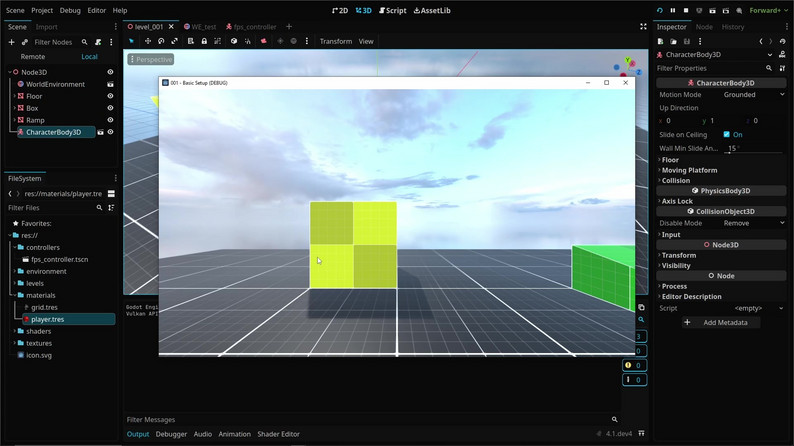This screenshot has height=446, width=794.
Task: Pause the running project
Action: (x=673, y=10)
